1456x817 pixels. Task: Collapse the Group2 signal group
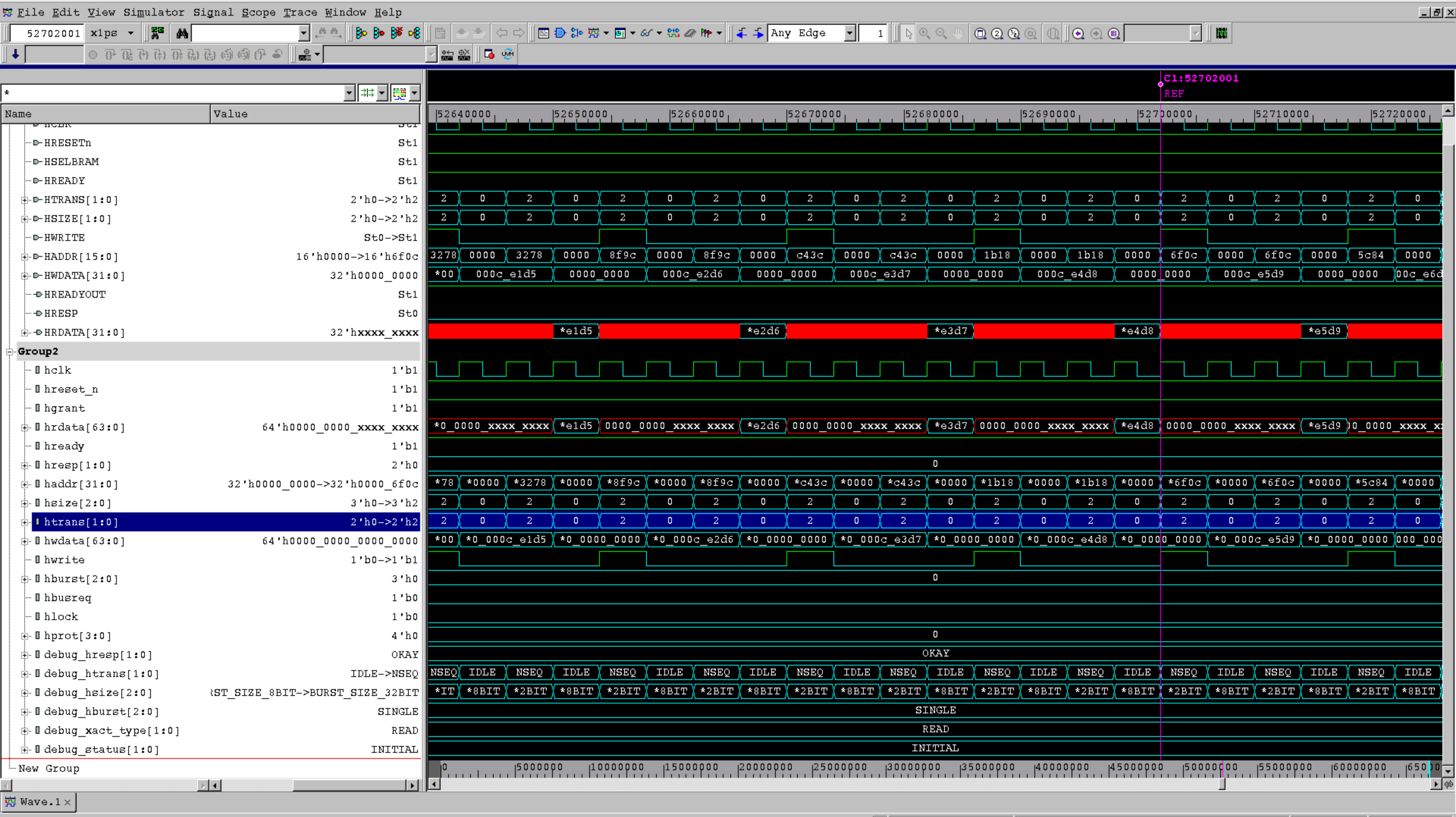point(10,352)
